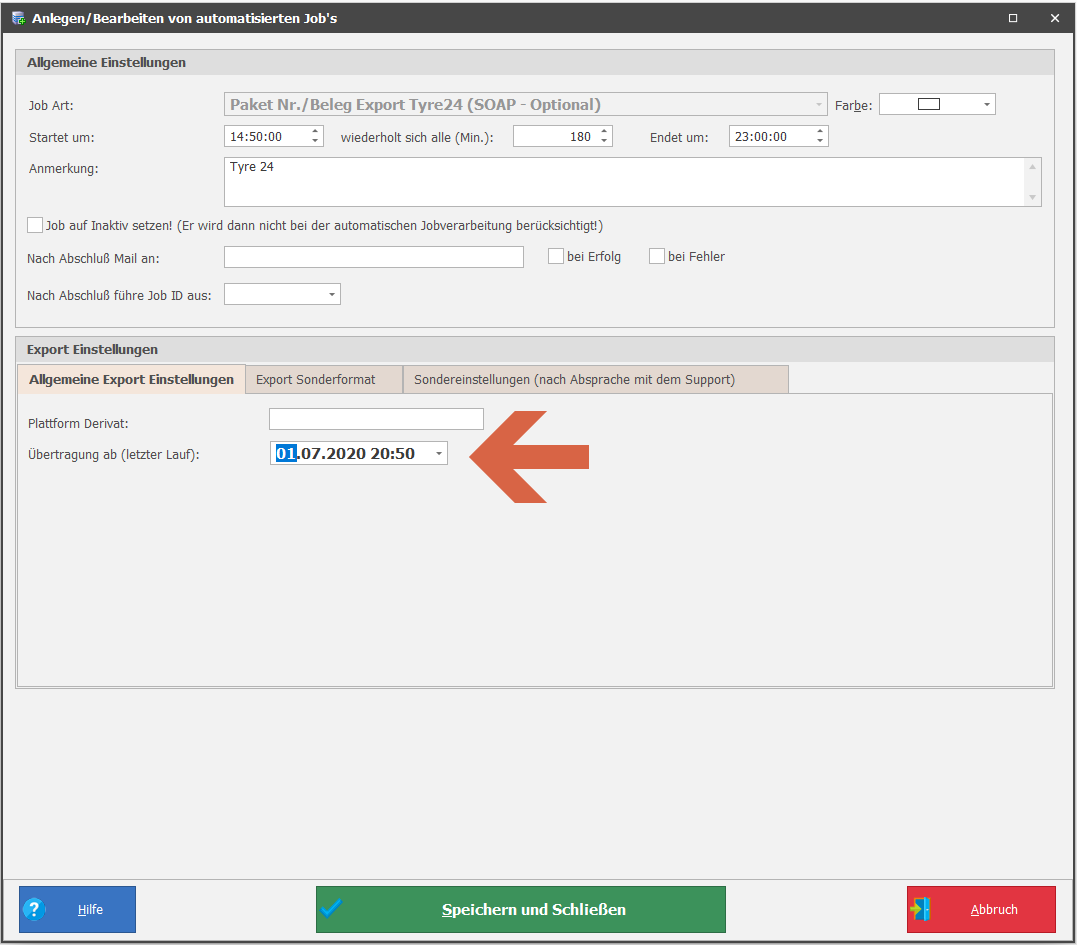Enable the Job auf Inaktiv setzen checkbox
Screen dimensions: 1077x945
click(x=36, y=225)
